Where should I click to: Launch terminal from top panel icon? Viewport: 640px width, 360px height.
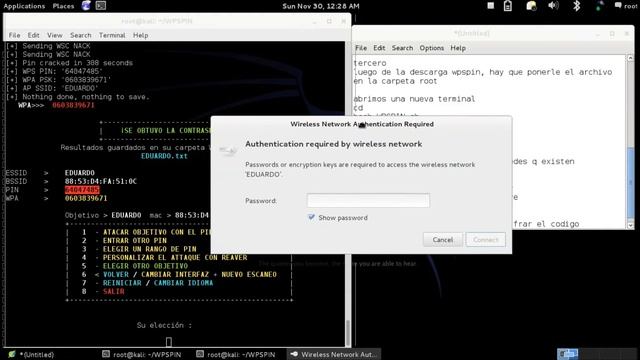pyautogui.click(x=101, y=6)
